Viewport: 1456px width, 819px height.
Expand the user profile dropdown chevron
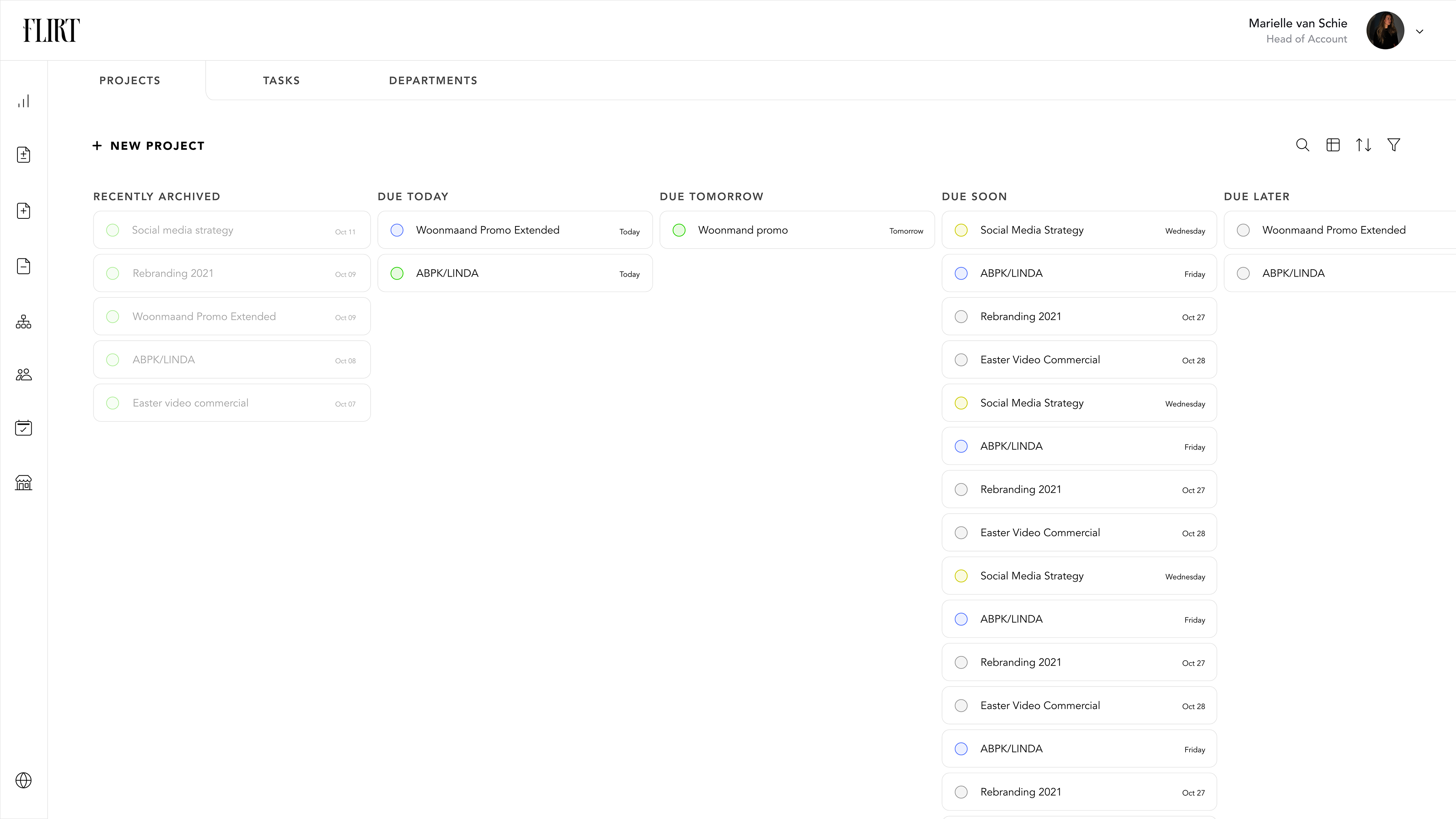pos(1419,32)
